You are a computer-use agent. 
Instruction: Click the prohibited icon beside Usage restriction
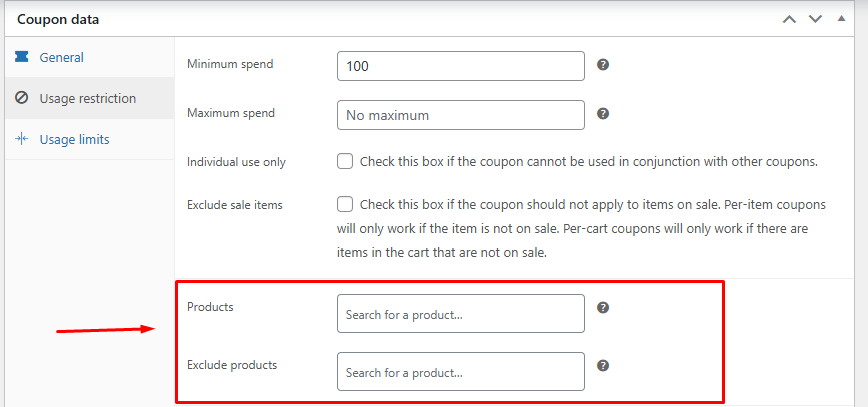coord(22,98)
